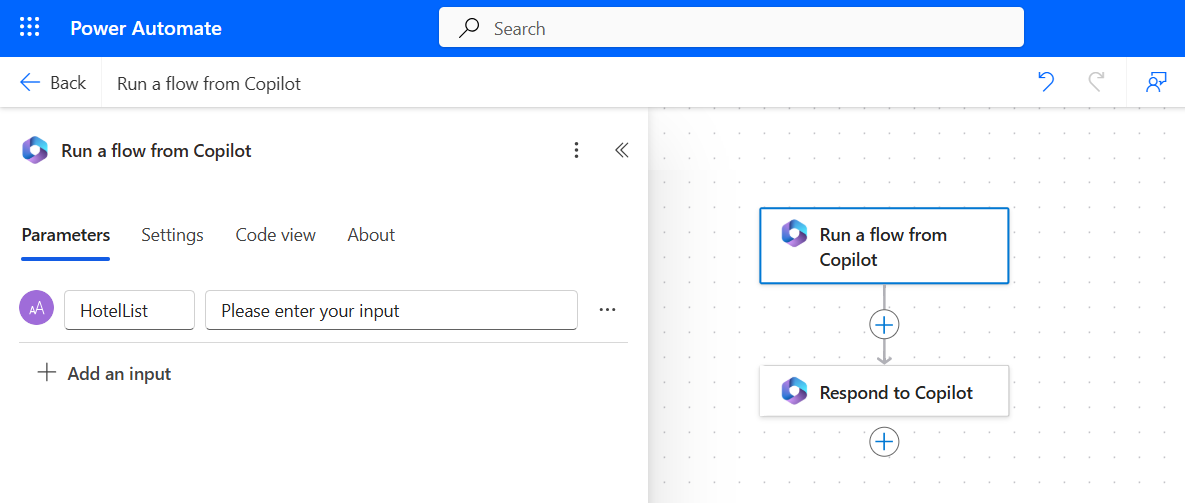Open the Code view tab
The image size is (1185, 503).
(x=275, y=235)
